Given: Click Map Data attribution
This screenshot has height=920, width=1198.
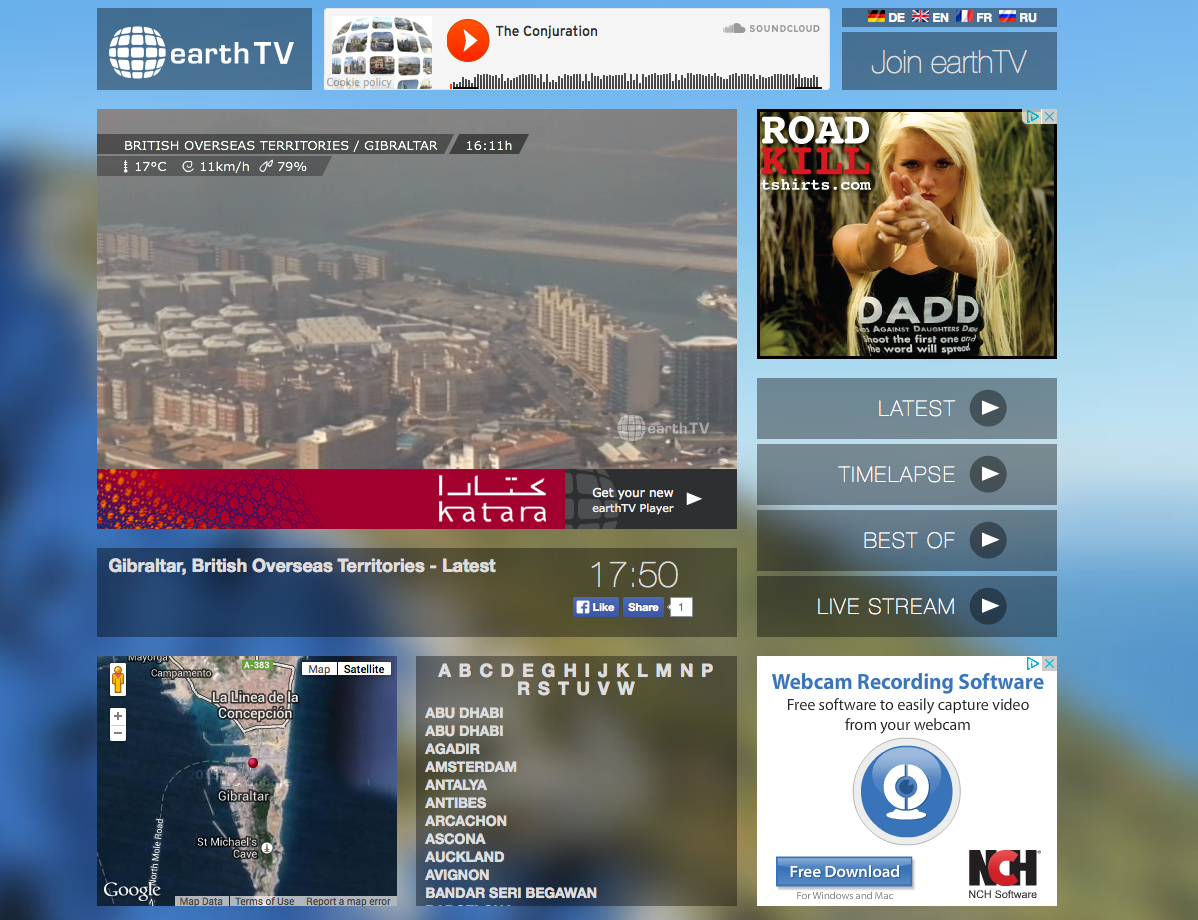Looking at the screenshot, I should pos(202,902).
